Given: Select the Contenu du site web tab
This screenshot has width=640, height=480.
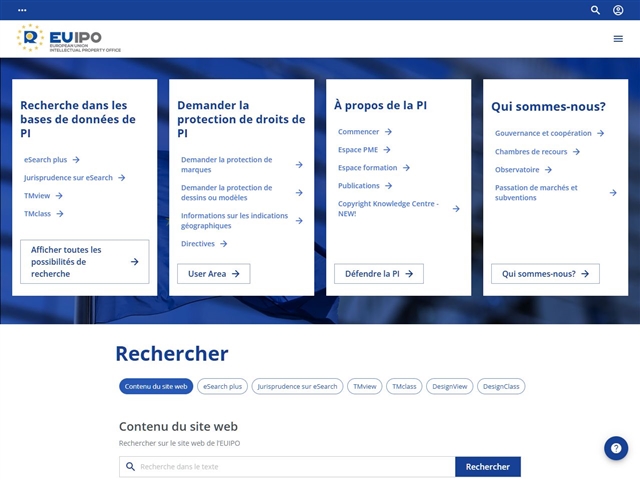Looking at the screenshot, I should coord(156,386).
